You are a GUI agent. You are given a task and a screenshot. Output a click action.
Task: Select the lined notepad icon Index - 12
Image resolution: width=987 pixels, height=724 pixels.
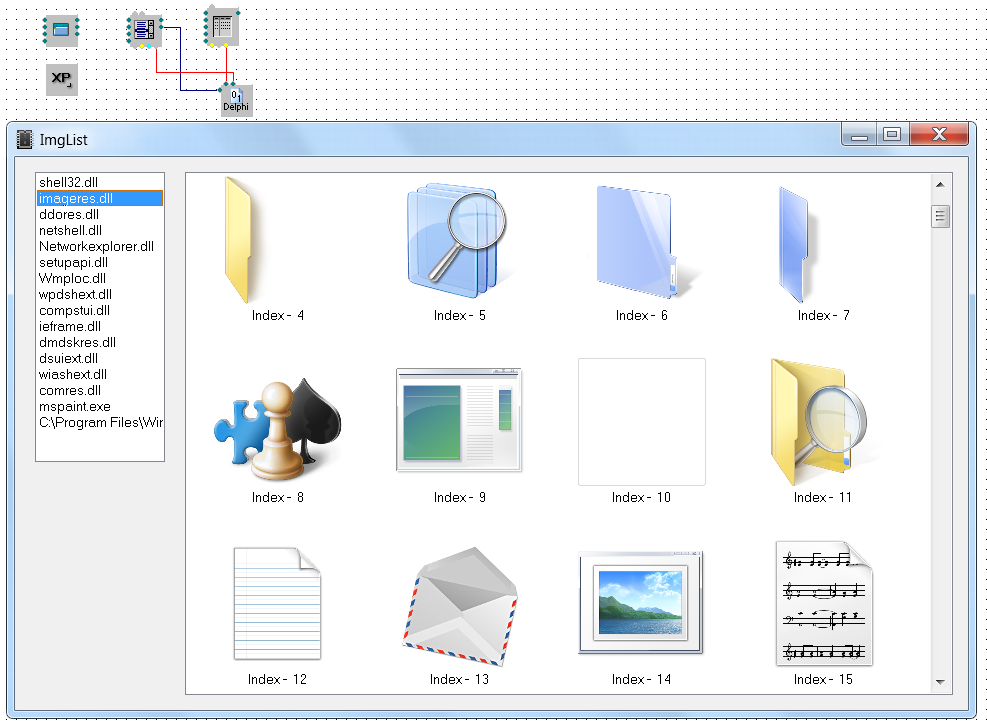(x=277, y=603)
